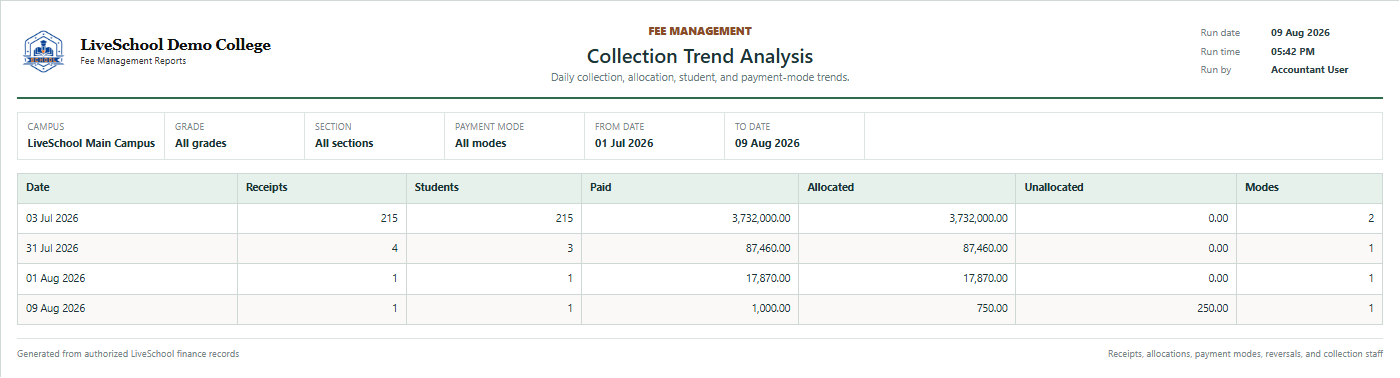Click the Accountant User run-by value

click(x=1310, y=70)
